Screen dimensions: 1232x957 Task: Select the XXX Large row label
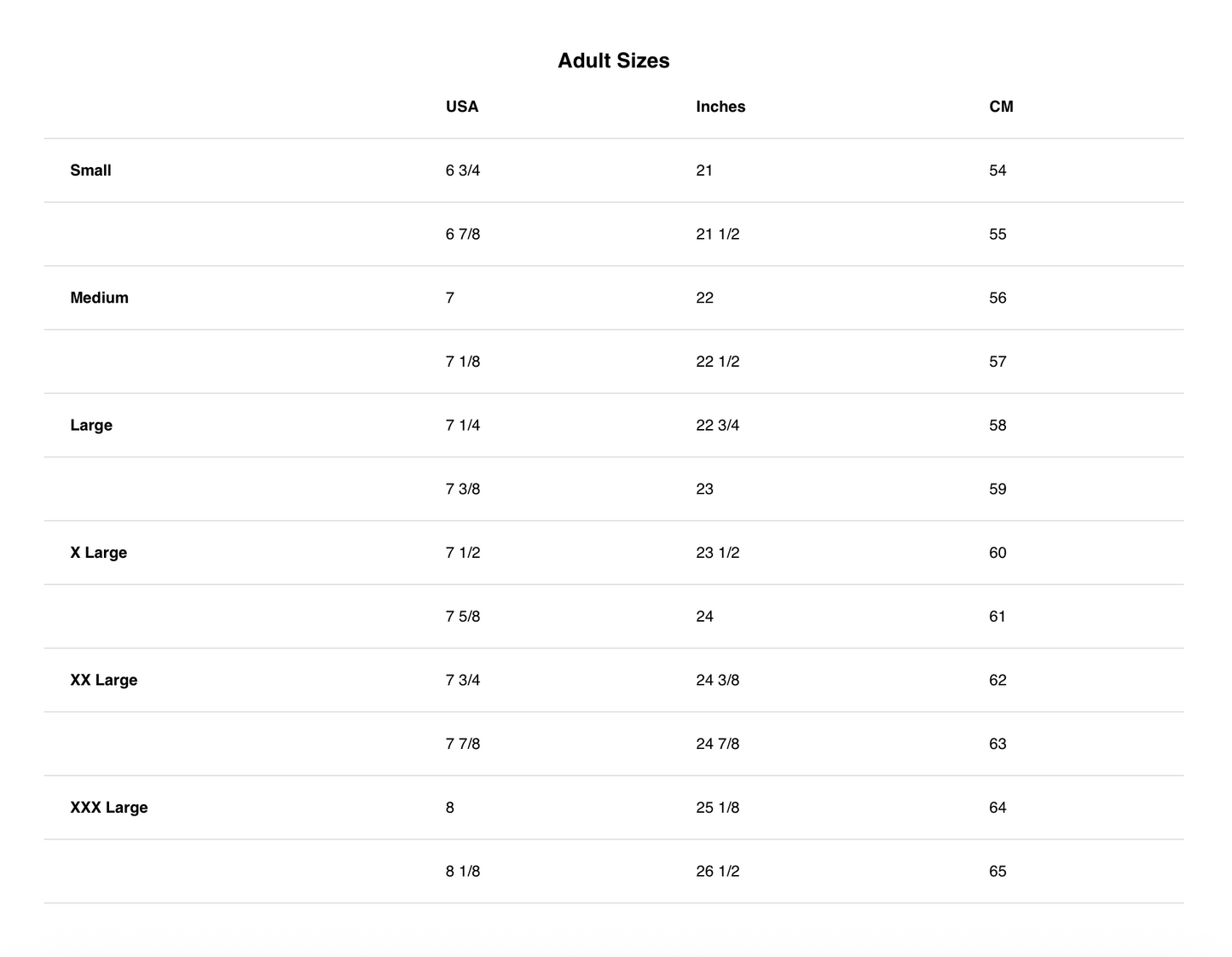pos(108,808)
